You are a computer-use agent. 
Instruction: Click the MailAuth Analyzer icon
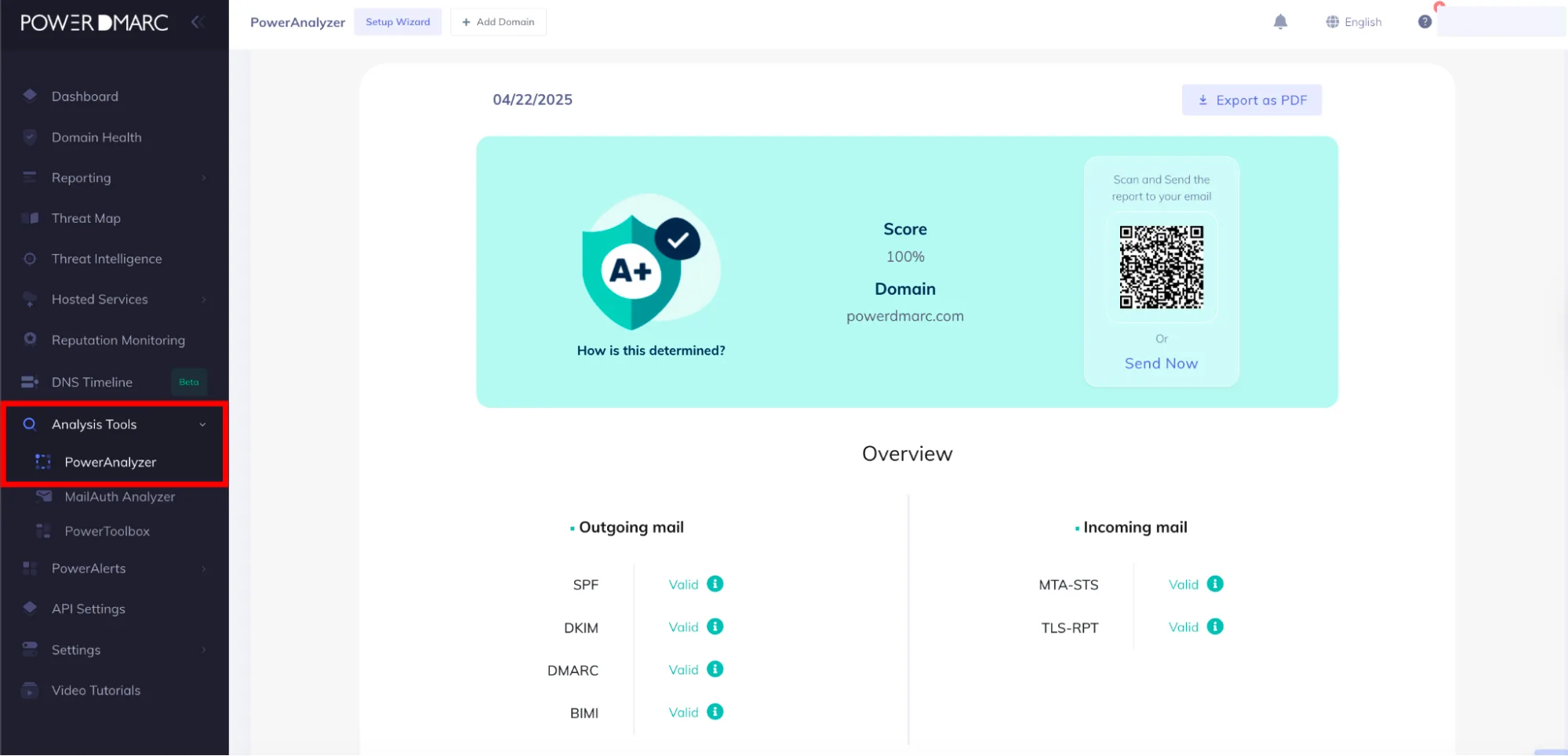(44, 496)
